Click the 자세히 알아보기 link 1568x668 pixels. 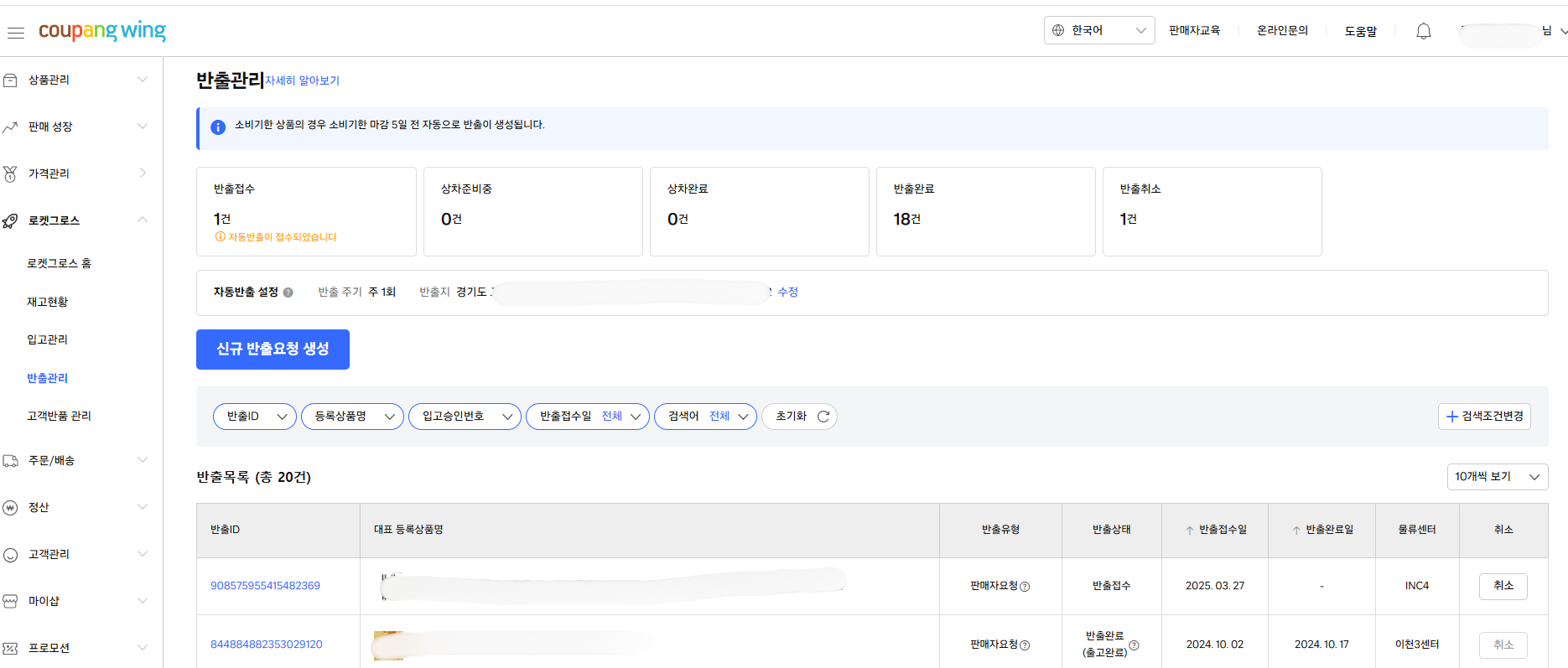pyautogui.click(x=302, y=80)
